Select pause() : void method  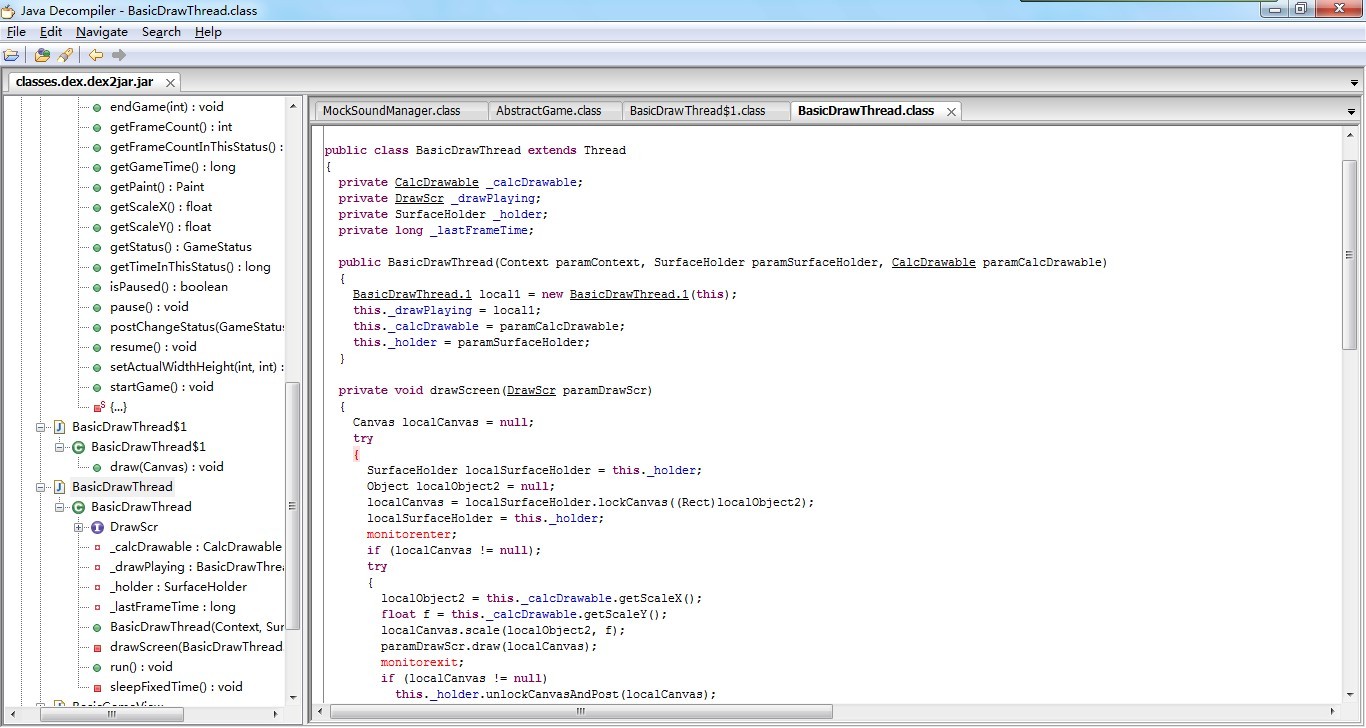pyautogui.click(x=149, y=307)
